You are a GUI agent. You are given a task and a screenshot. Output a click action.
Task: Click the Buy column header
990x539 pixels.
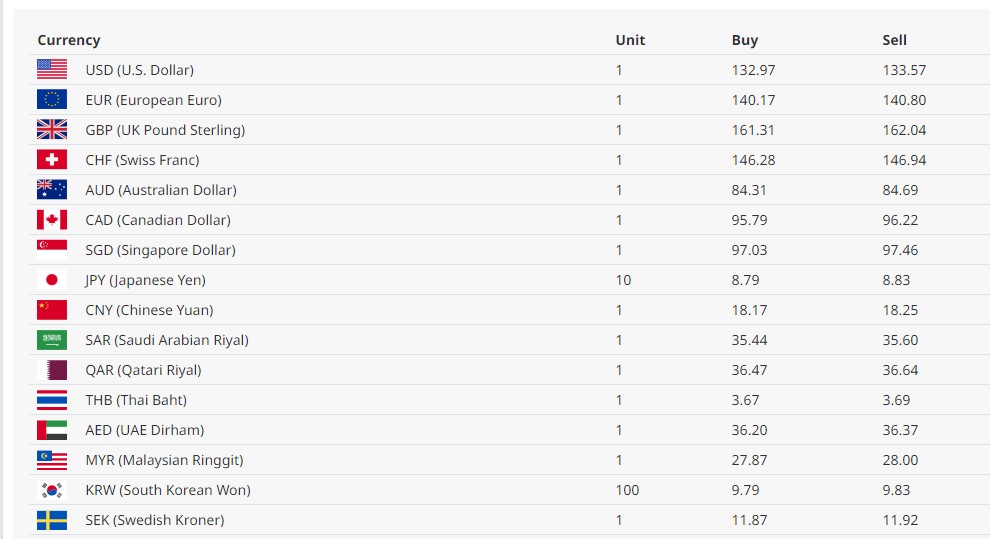coord(745,40)
